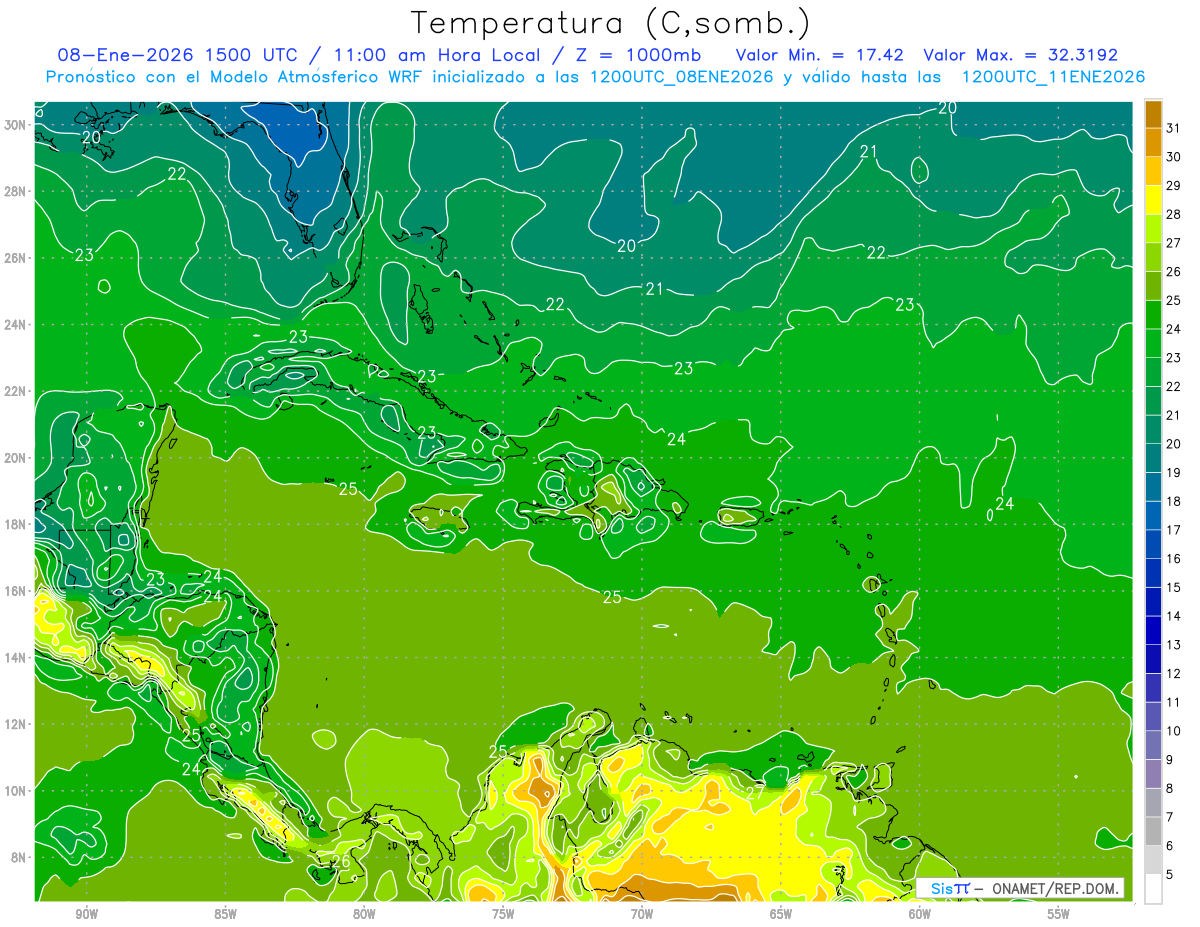The width and height of the screenshot is (1200, 927).
Task: Click the ONAMET/REP.DOM. credit label
Action: click(x=1054, y=888)
